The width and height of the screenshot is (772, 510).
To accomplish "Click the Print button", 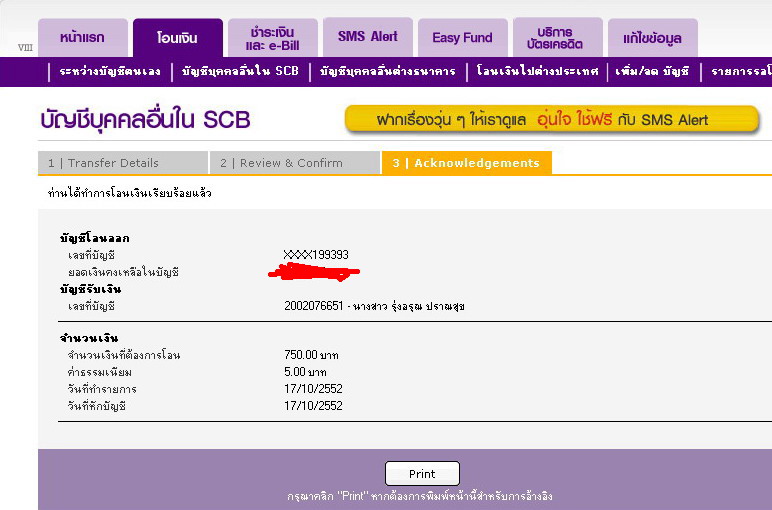I will tap(422, 474).
